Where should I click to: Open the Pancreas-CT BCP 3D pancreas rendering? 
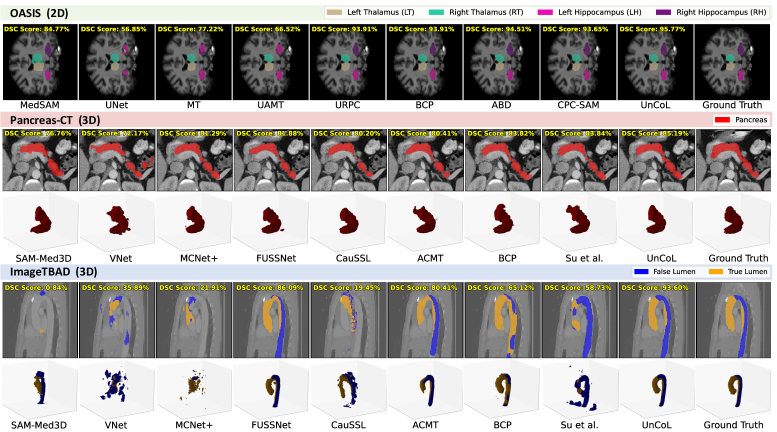tap(502, 221)
